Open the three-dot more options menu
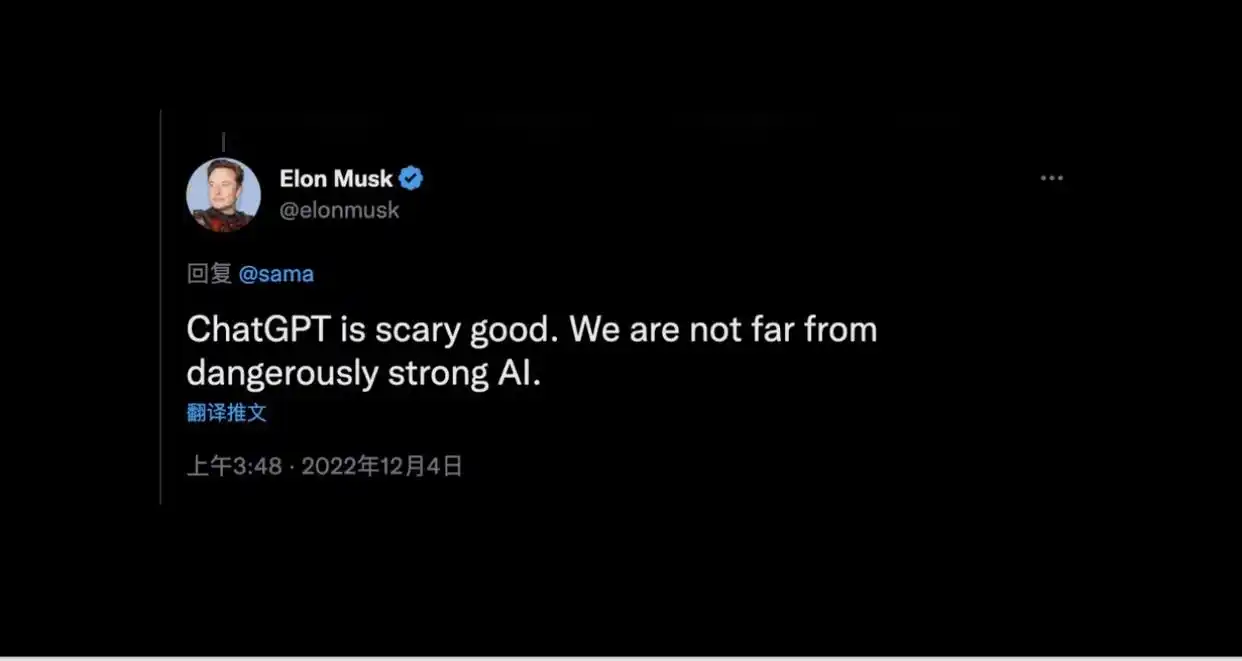 [x=1051, y=178]
